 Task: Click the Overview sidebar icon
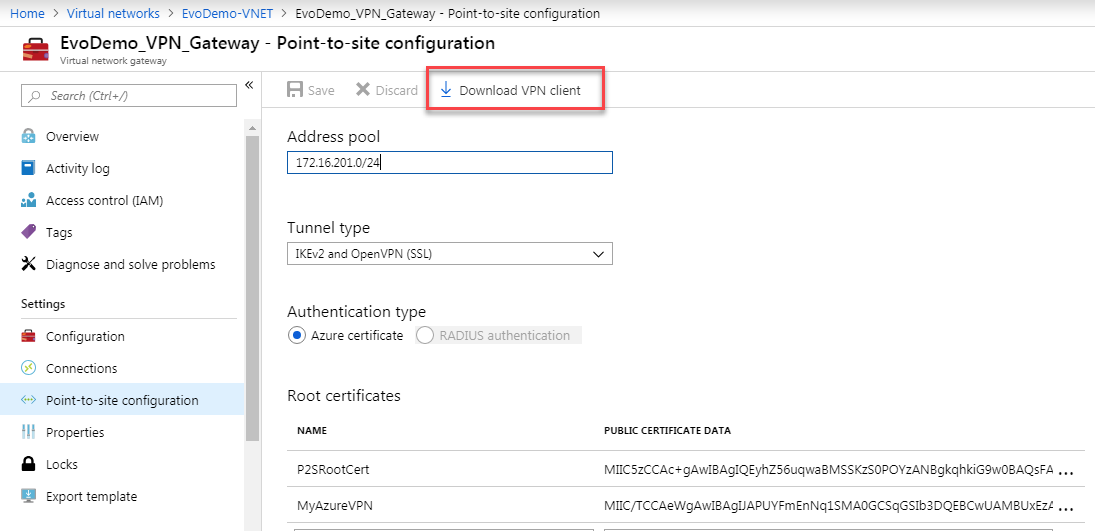[28, 136]
